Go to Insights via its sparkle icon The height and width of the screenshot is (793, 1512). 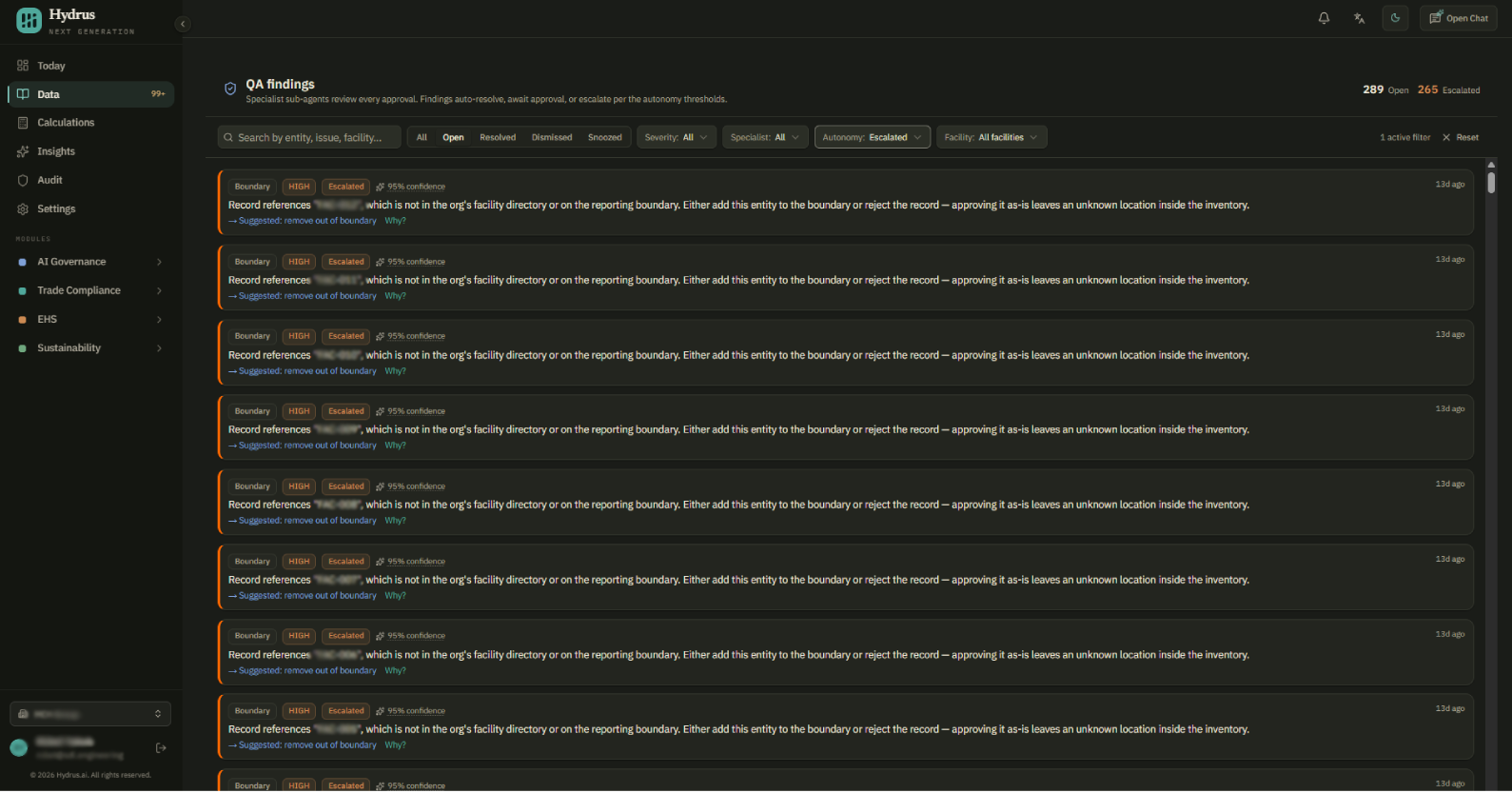(x=23, y=151)
